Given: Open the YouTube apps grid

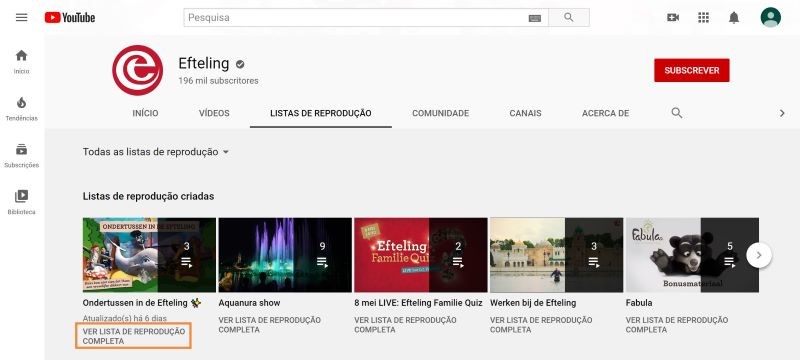Looking at the screenshot, I should tap(704, 17).
